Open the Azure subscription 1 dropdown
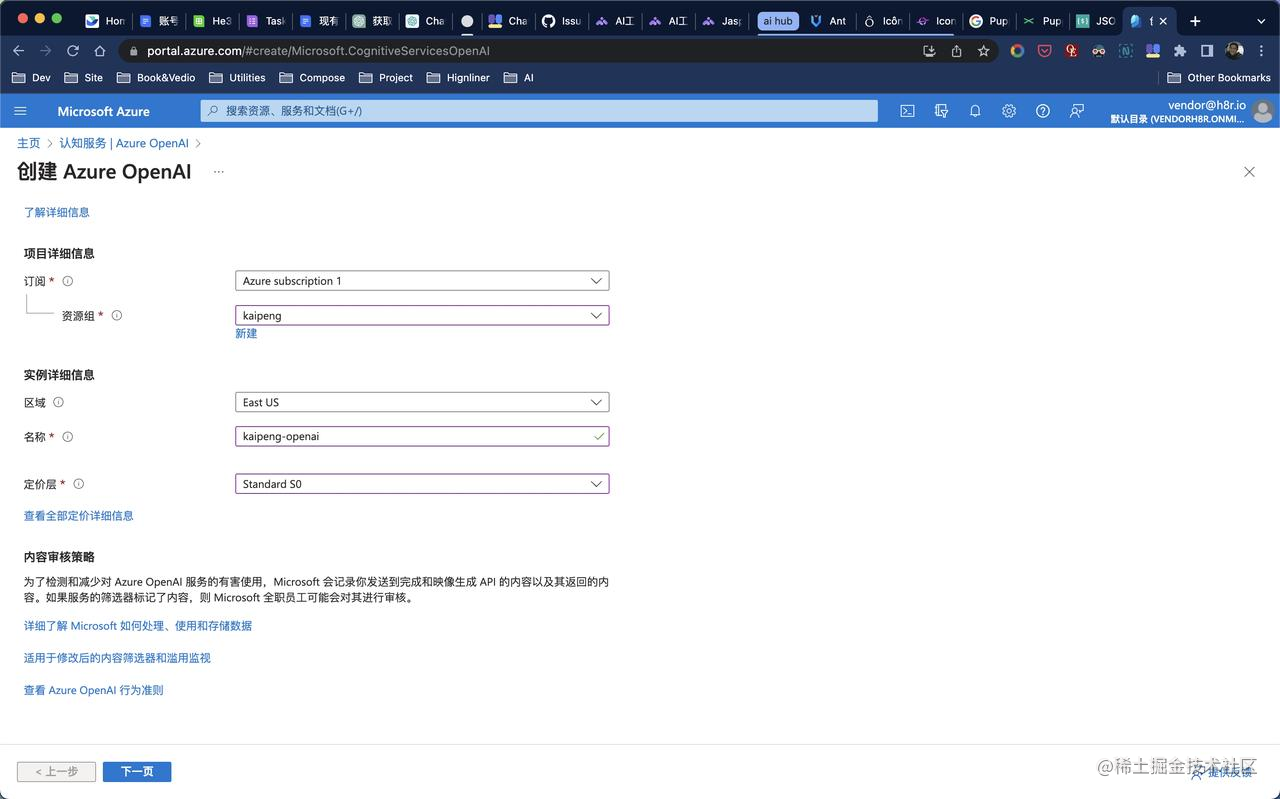 (421, 281)
